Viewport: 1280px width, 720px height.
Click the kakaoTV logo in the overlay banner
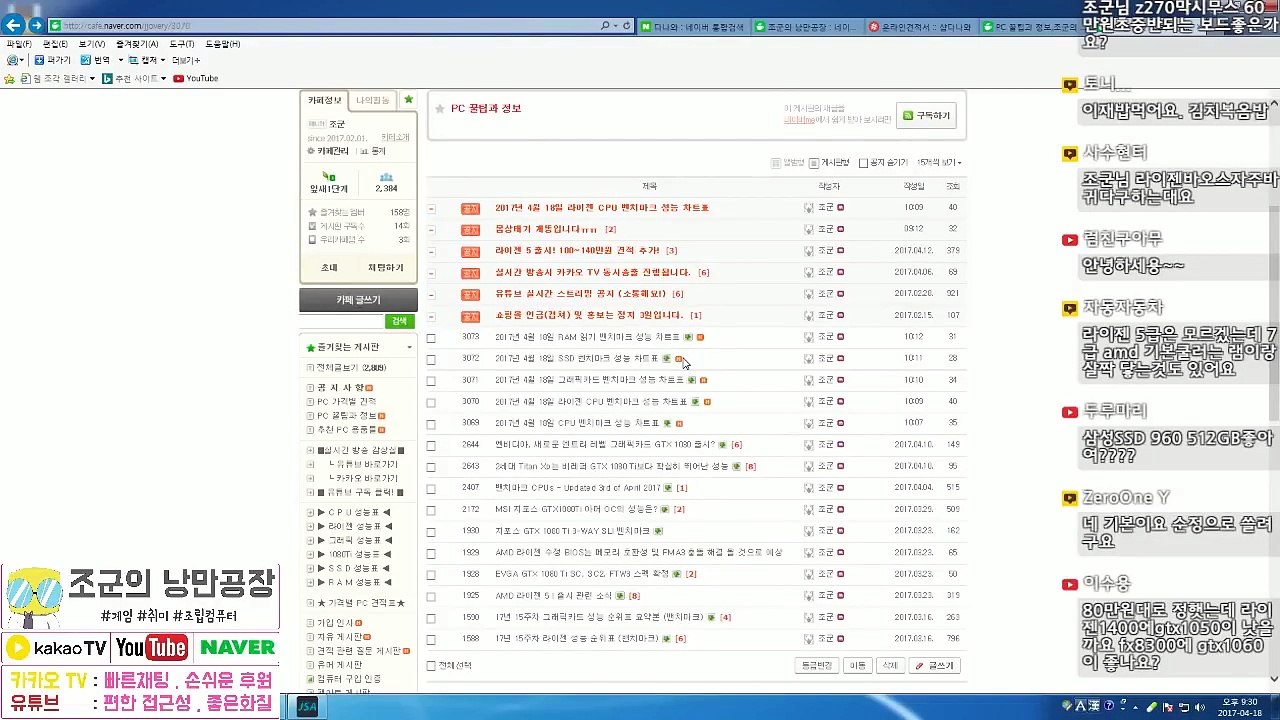tap(57, 648)
